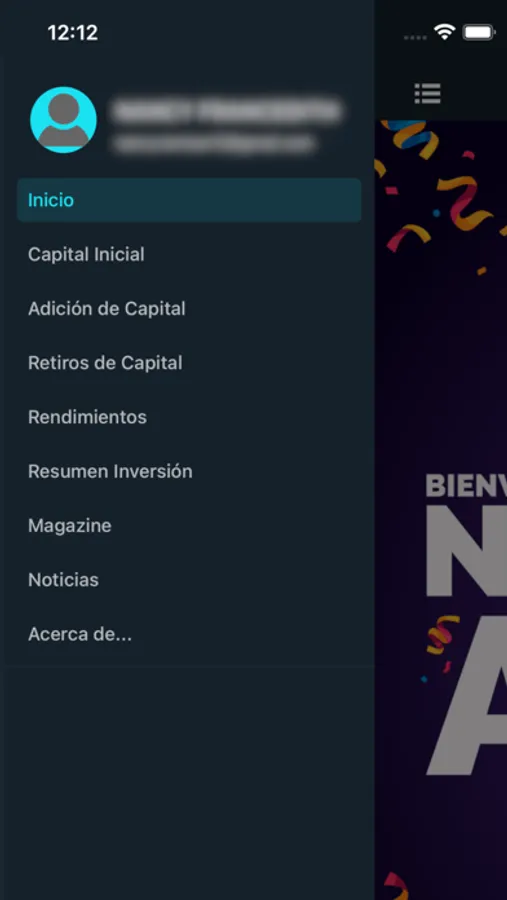Viewport: 507px width, 900px height.
Task: Tap the blurred user name text
Action: click(x=227, y=110)
